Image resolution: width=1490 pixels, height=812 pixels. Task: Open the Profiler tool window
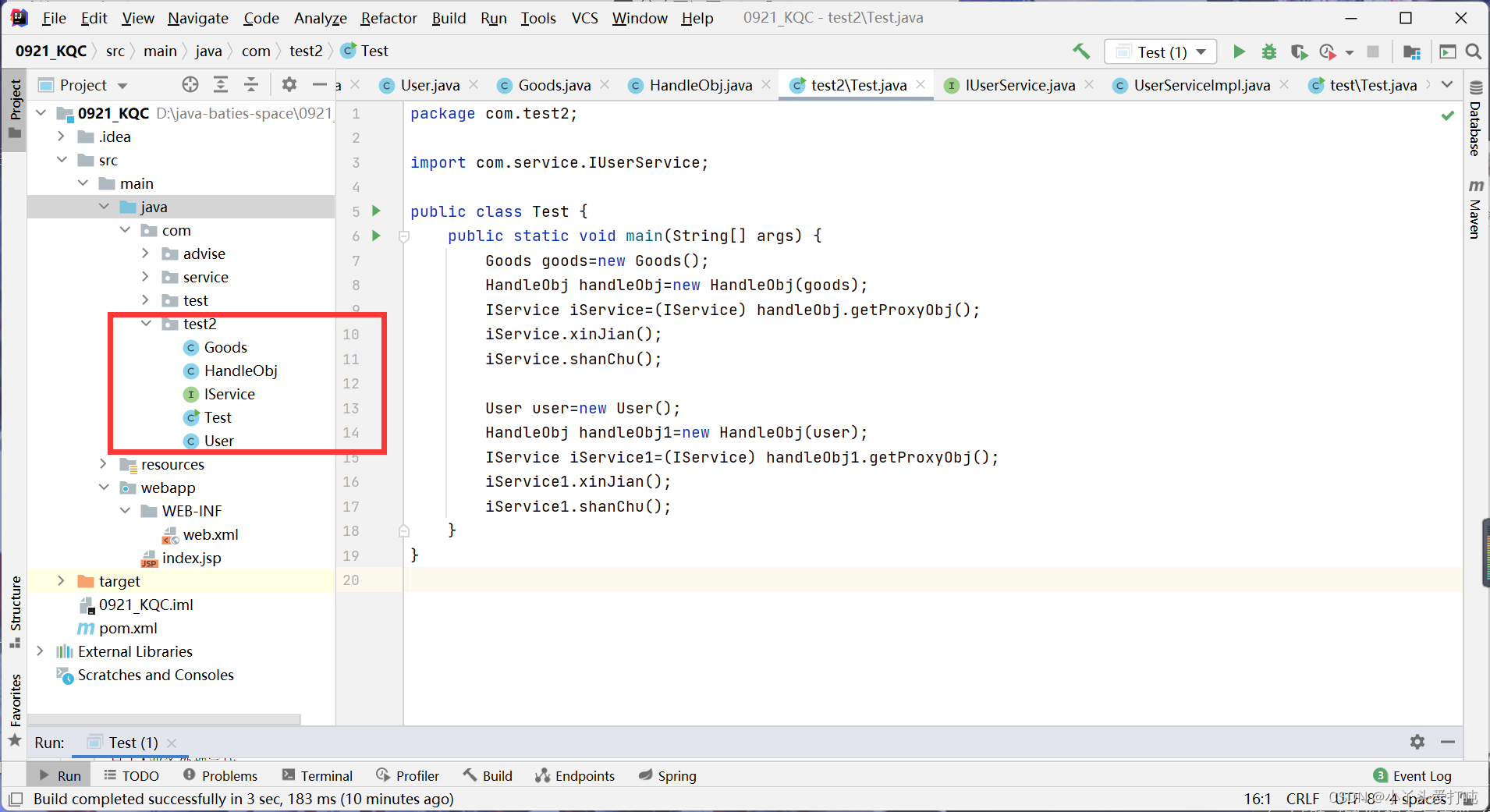coord(408,775)
